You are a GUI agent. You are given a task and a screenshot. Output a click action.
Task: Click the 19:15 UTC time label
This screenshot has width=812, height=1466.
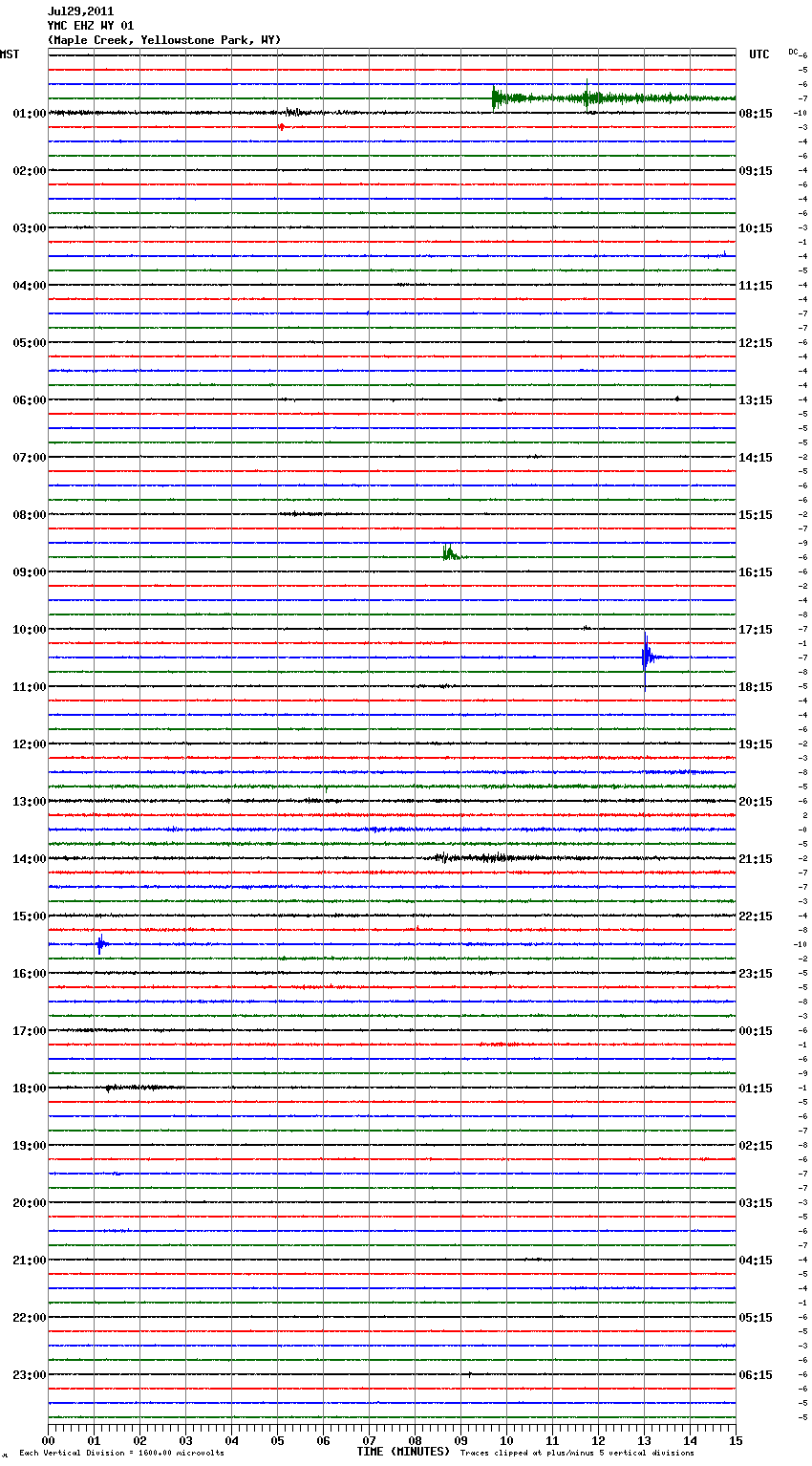click(x=756, y=744)
